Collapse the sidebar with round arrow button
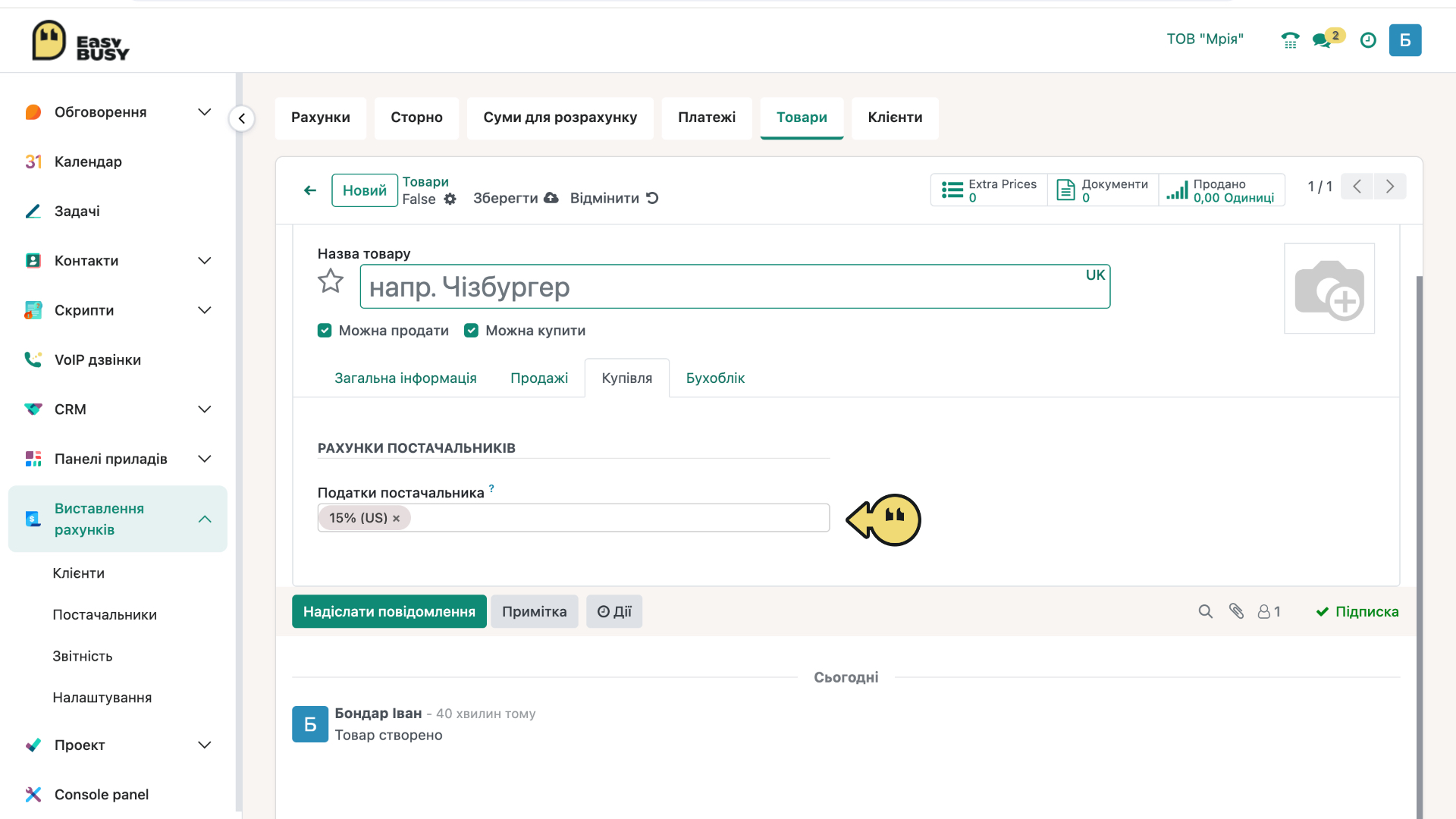The width and height of the screenshot is (1456, 819). (242, 118)
